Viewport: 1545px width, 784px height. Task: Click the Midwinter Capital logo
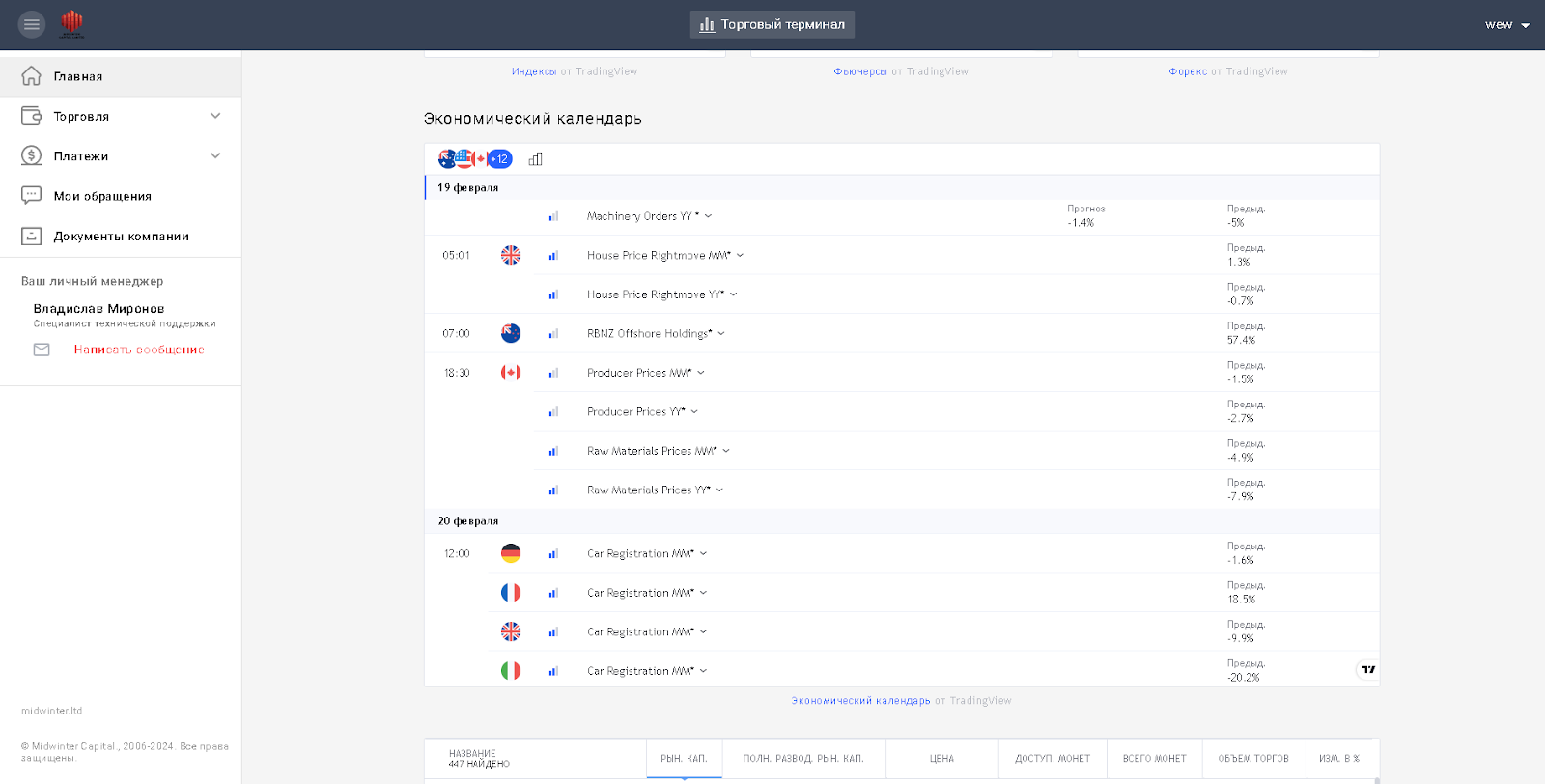(x=72, y=24)
